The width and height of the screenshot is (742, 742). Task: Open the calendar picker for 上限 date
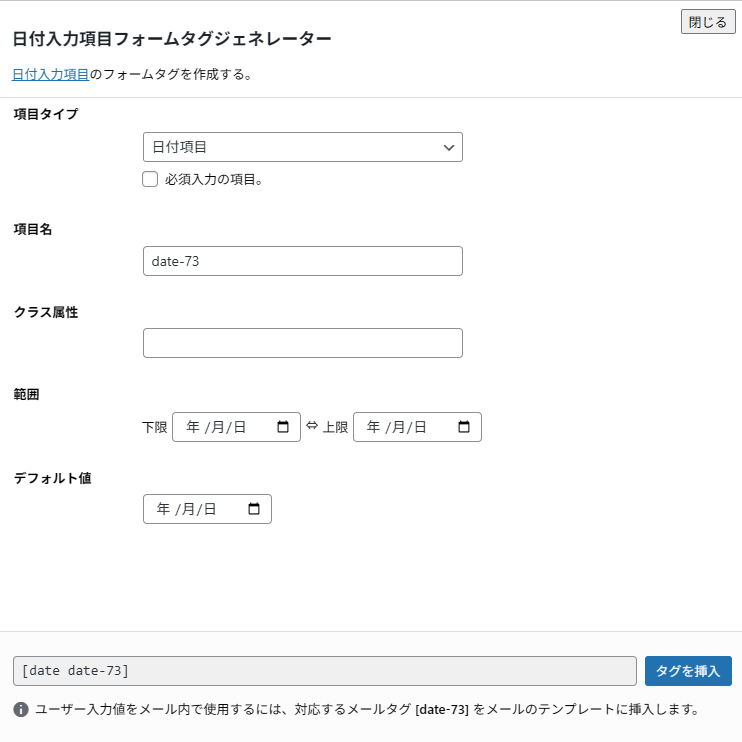[464, 427]
